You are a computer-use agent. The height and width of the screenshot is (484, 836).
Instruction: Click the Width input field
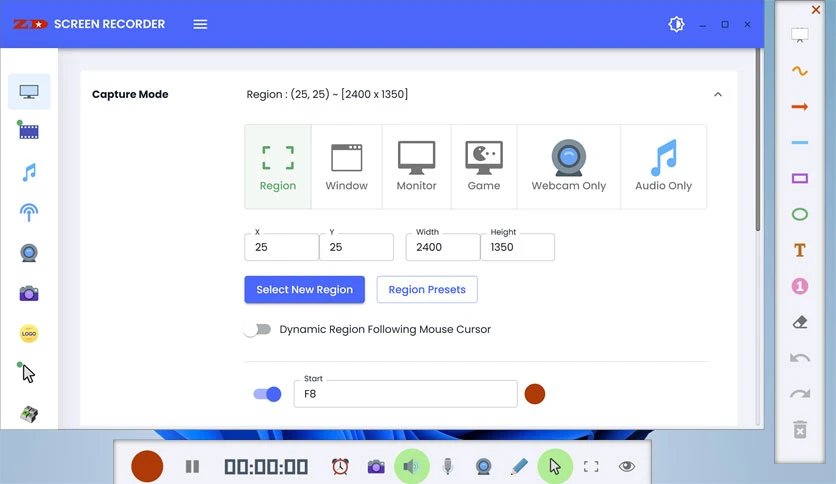[x=443, y=247]
